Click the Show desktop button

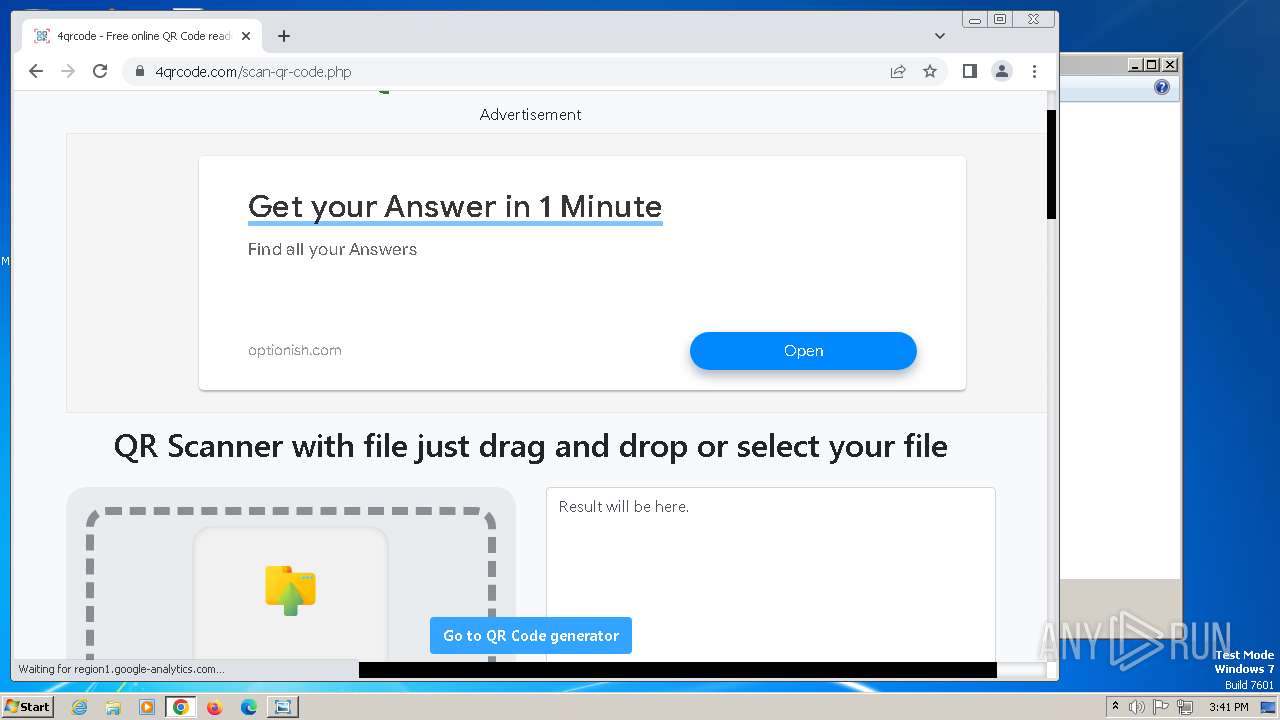[1268, 707]
